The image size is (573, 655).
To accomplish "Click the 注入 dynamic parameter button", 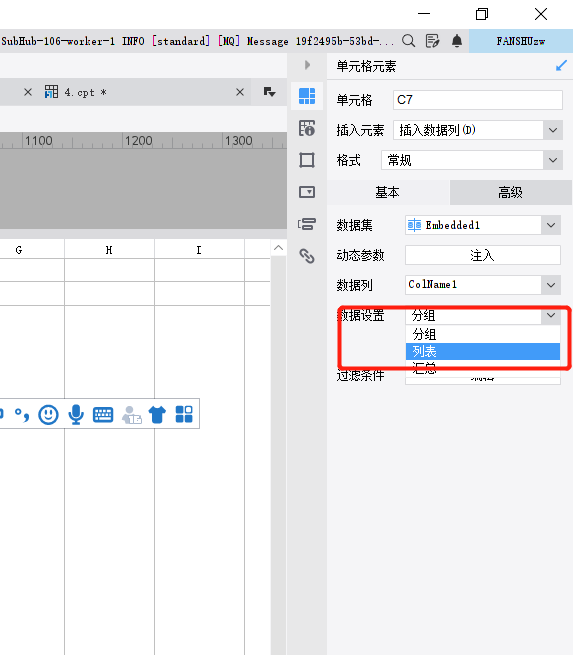I will coord(482,255).
